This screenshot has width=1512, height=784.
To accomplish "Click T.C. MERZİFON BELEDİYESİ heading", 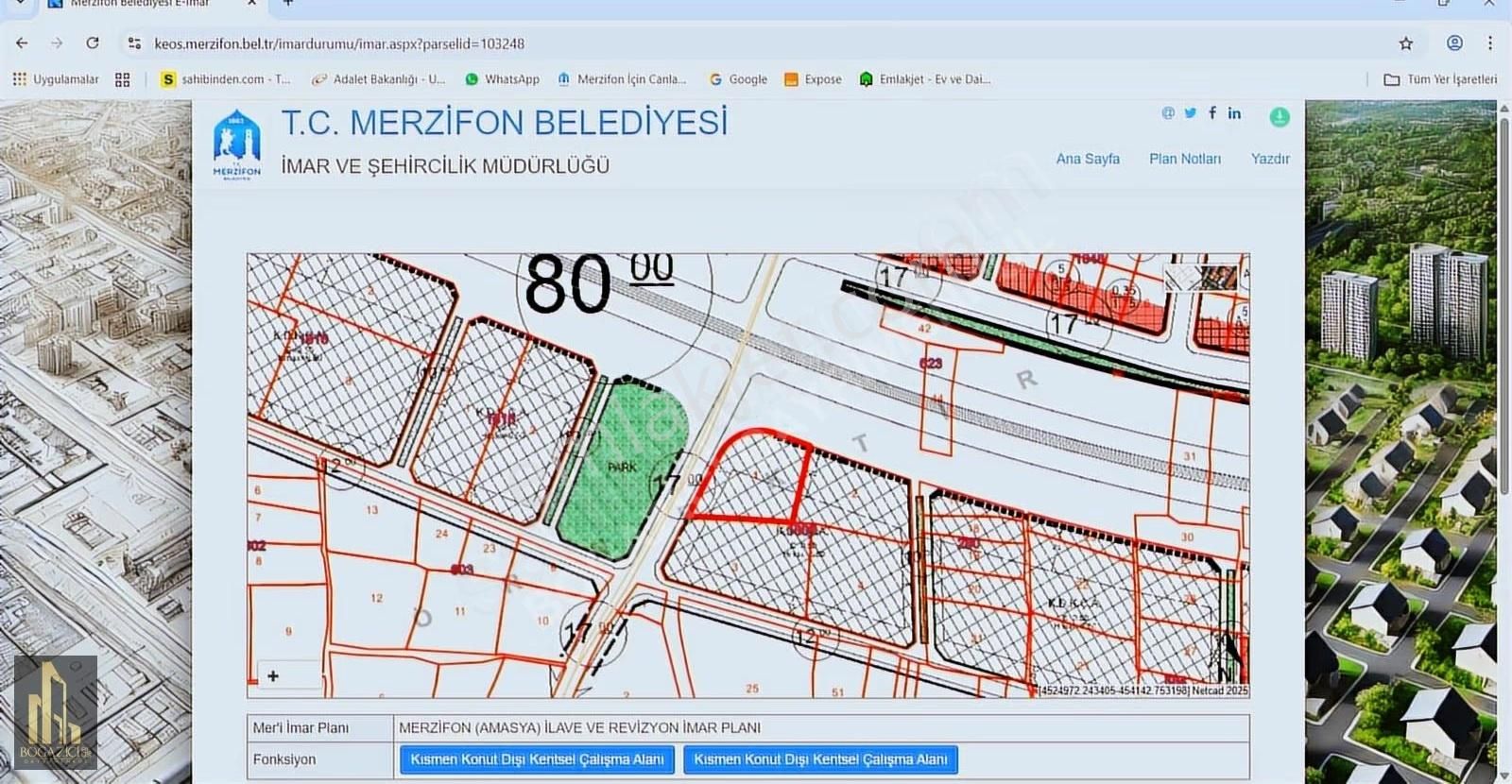I will click(505, 123).
